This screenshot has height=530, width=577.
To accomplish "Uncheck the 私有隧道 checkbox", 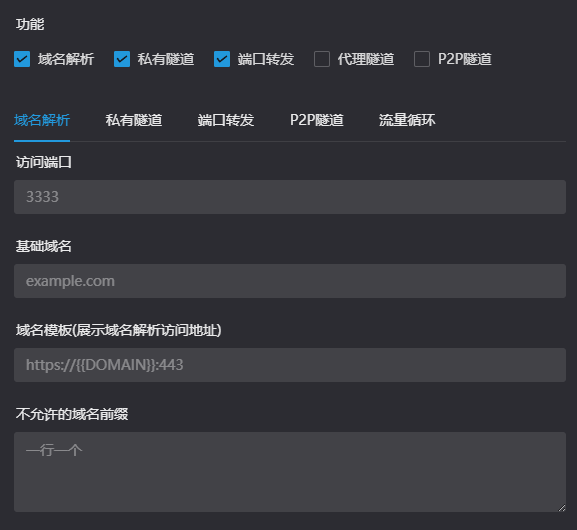I will (x=122, y=59).
